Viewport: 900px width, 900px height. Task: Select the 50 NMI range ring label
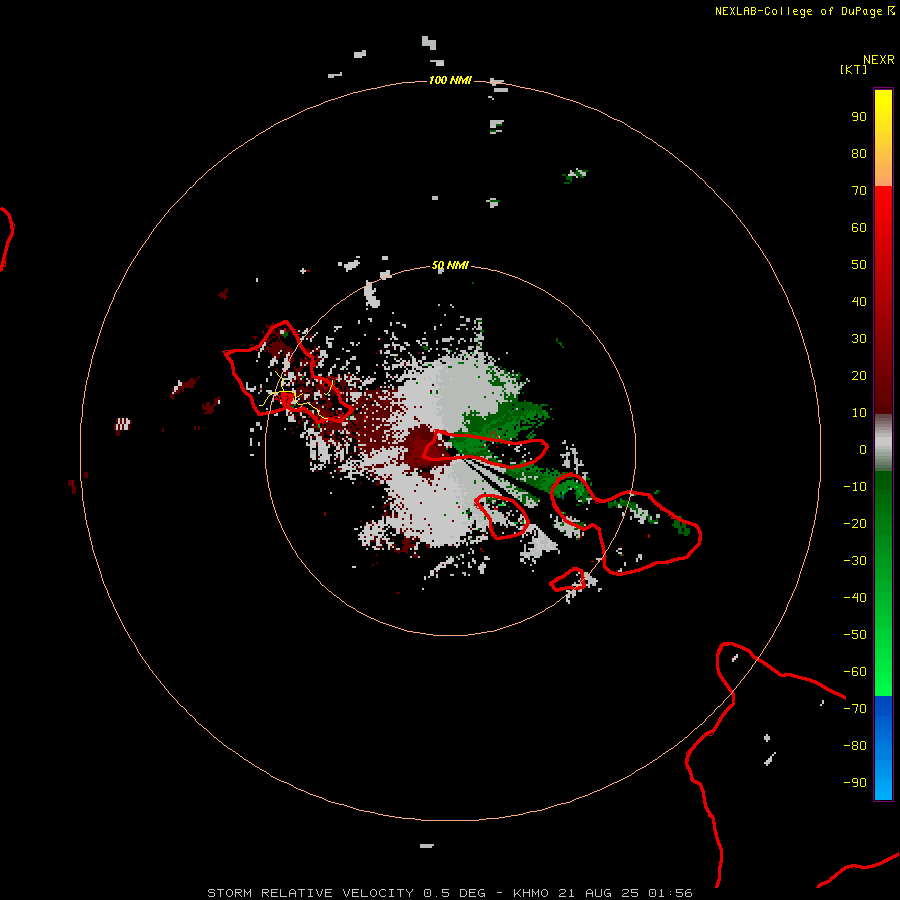point(450,265)
